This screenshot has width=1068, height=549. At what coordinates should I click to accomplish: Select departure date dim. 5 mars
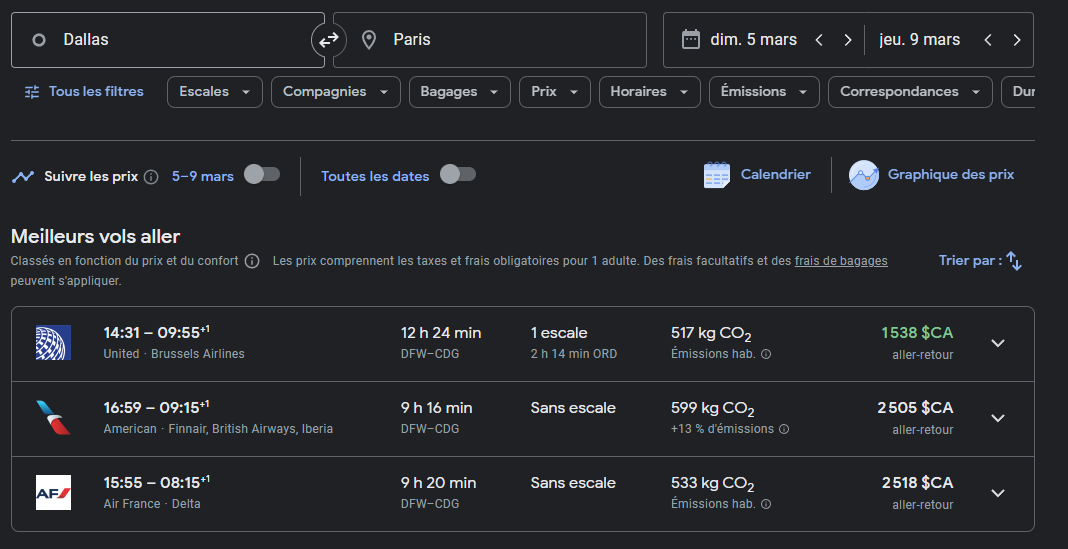(x=753, y=40)
